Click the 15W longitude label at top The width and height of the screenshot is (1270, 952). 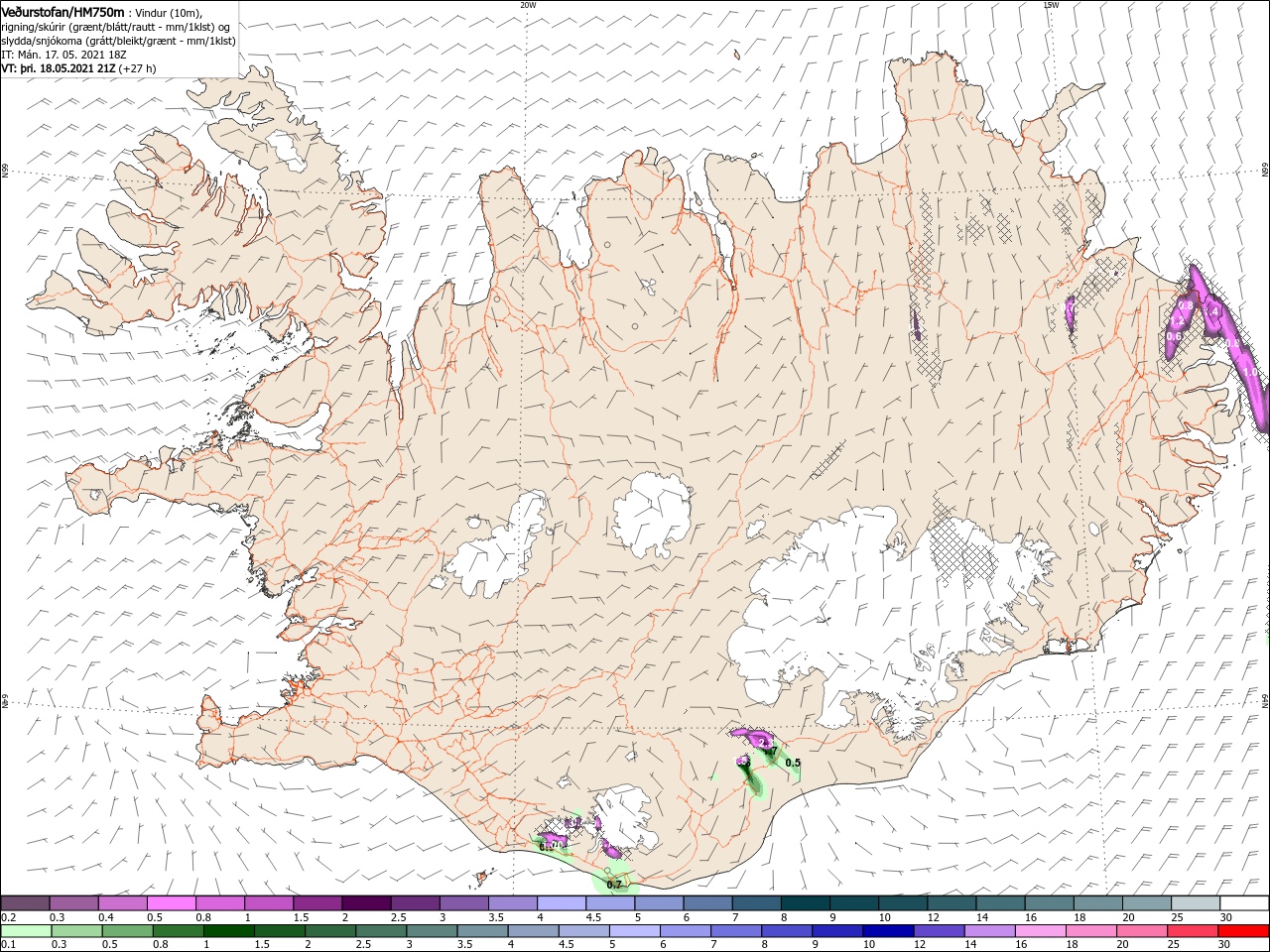(1051, 5)
